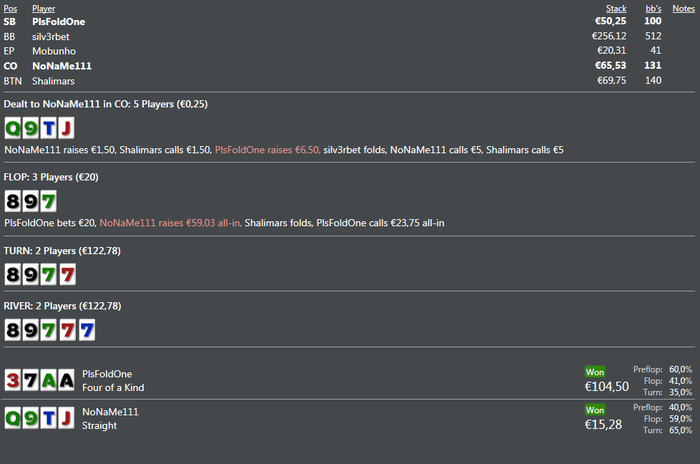Click the Won badge above €104,50

[595, 372]
